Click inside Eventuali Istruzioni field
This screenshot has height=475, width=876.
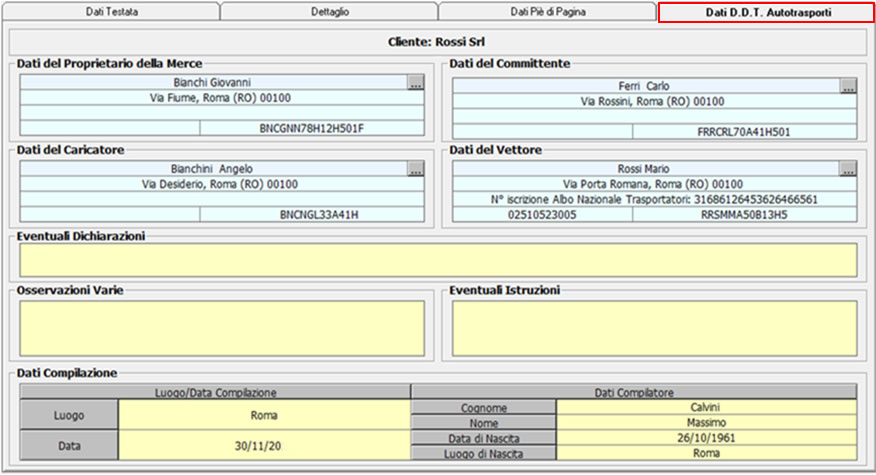pos(654,328)
